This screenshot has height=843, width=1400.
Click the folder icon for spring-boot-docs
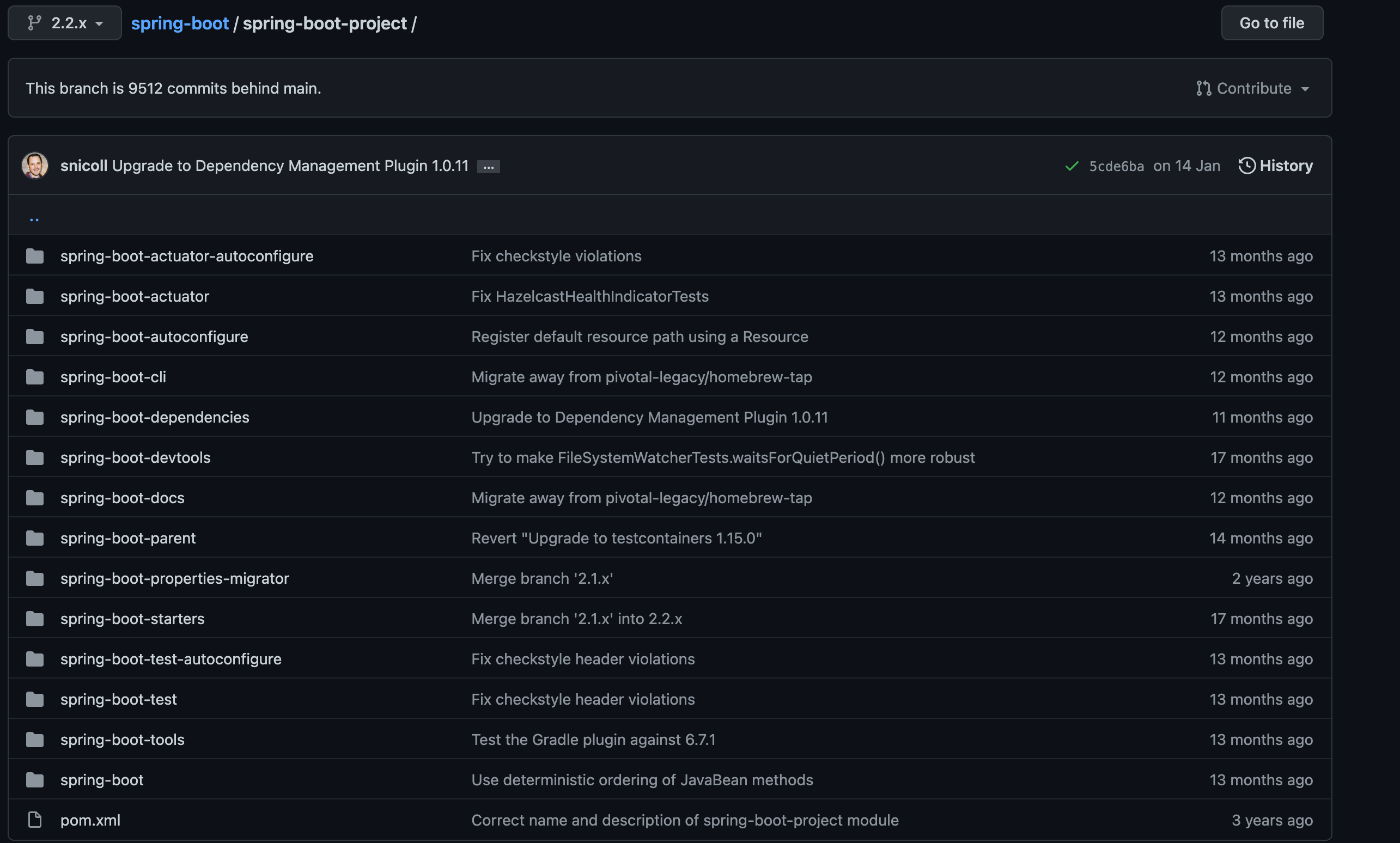click(35, 498)
